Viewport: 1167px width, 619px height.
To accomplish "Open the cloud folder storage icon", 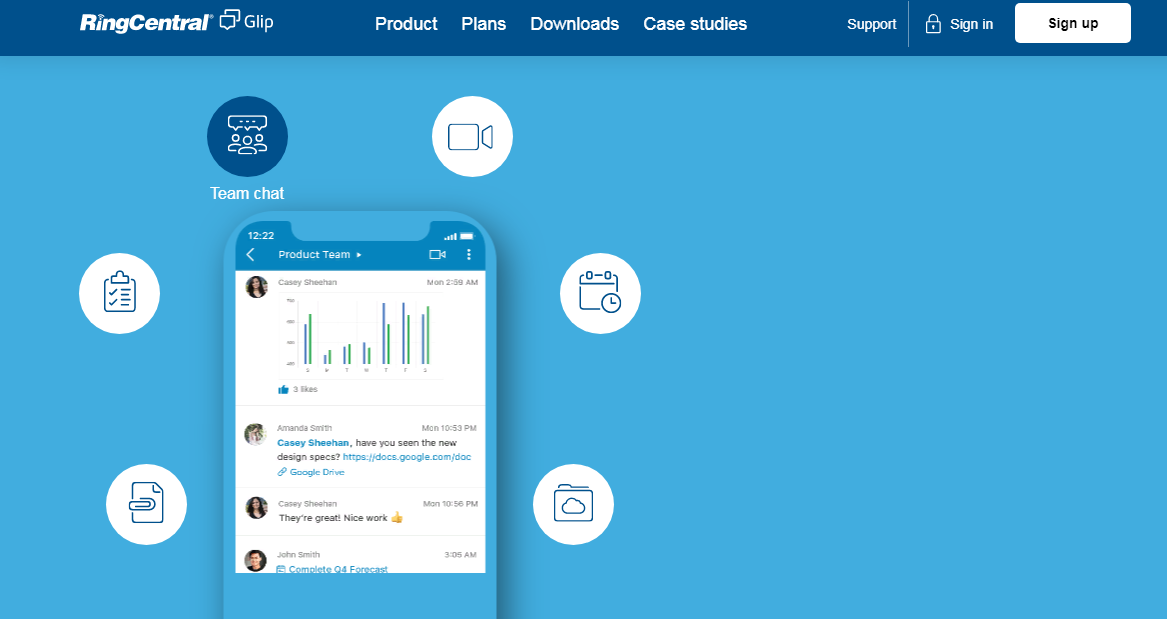I will point(573,504).
